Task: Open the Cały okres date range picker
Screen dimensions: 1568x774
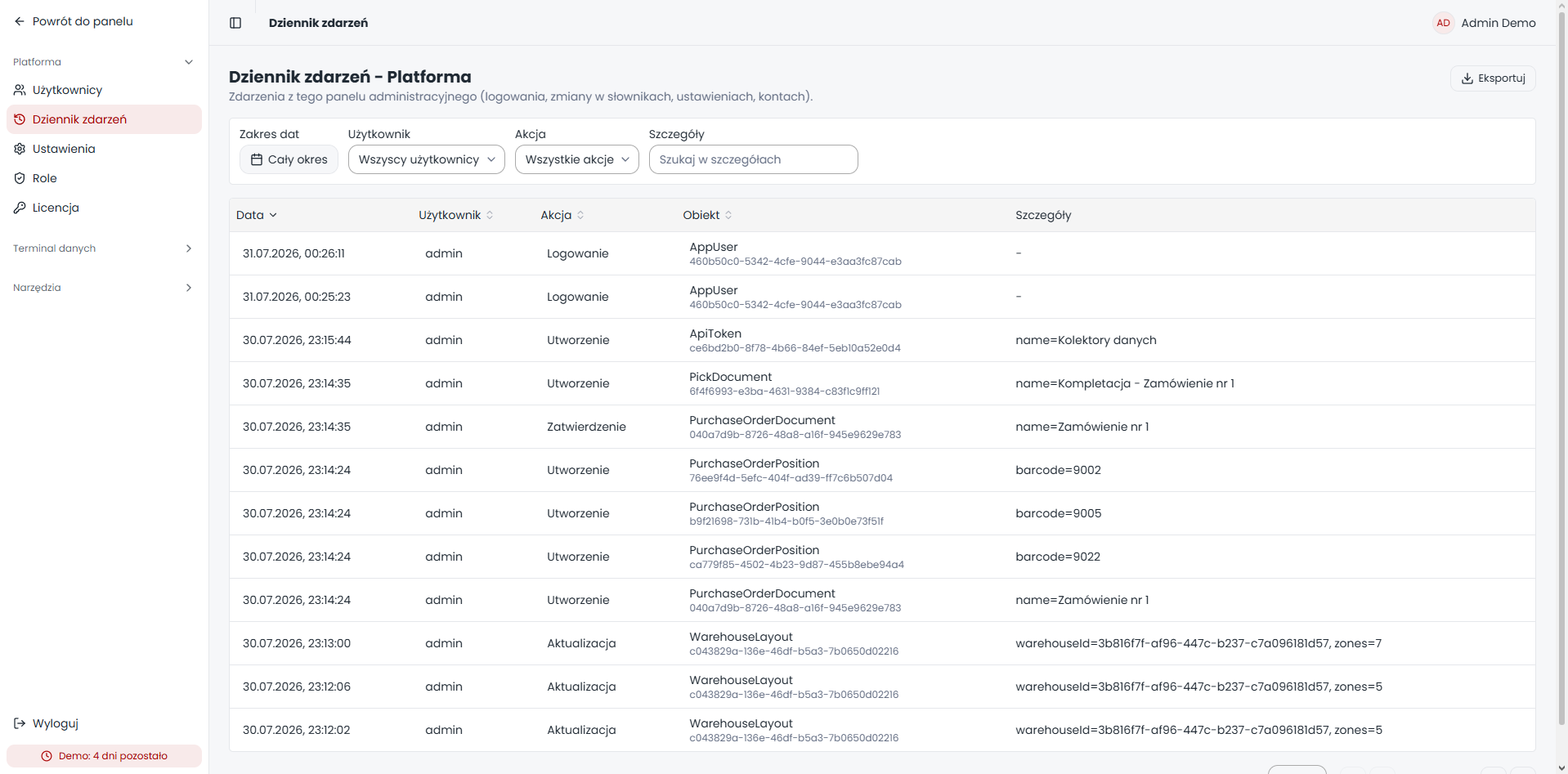Action: 289,159
